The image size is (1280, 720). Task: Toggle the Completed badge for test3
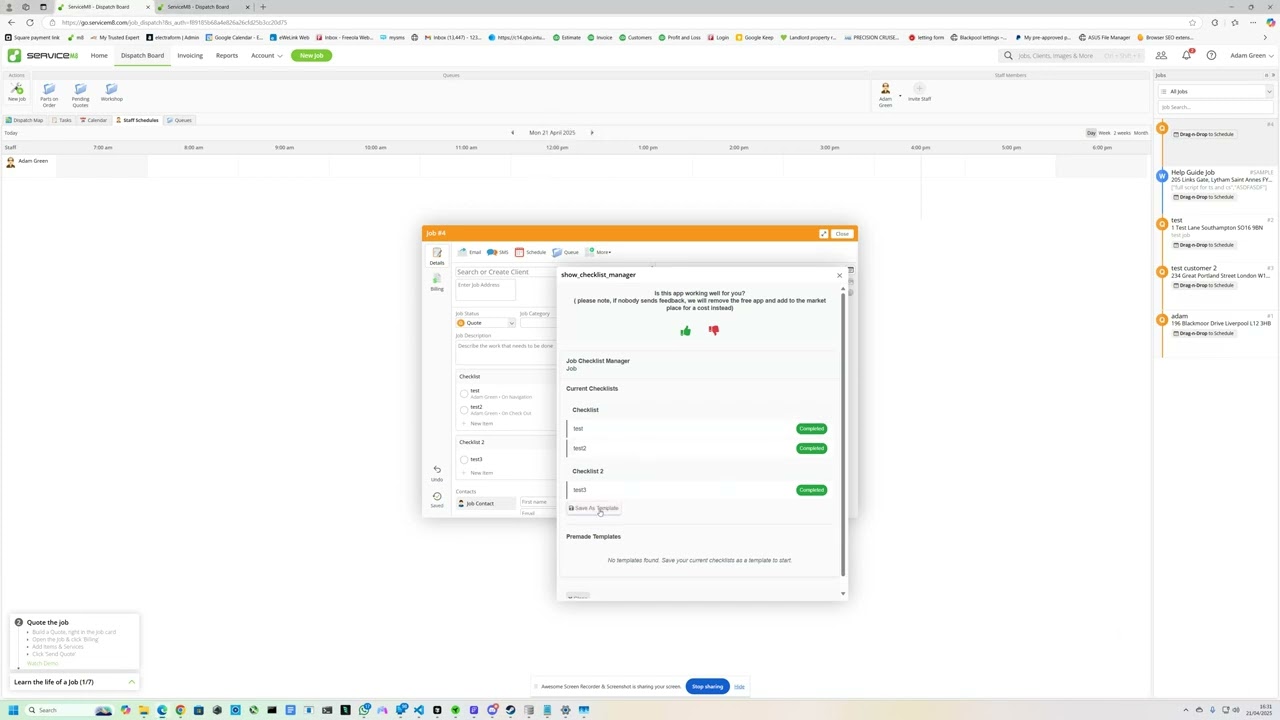tap(811, 490)
